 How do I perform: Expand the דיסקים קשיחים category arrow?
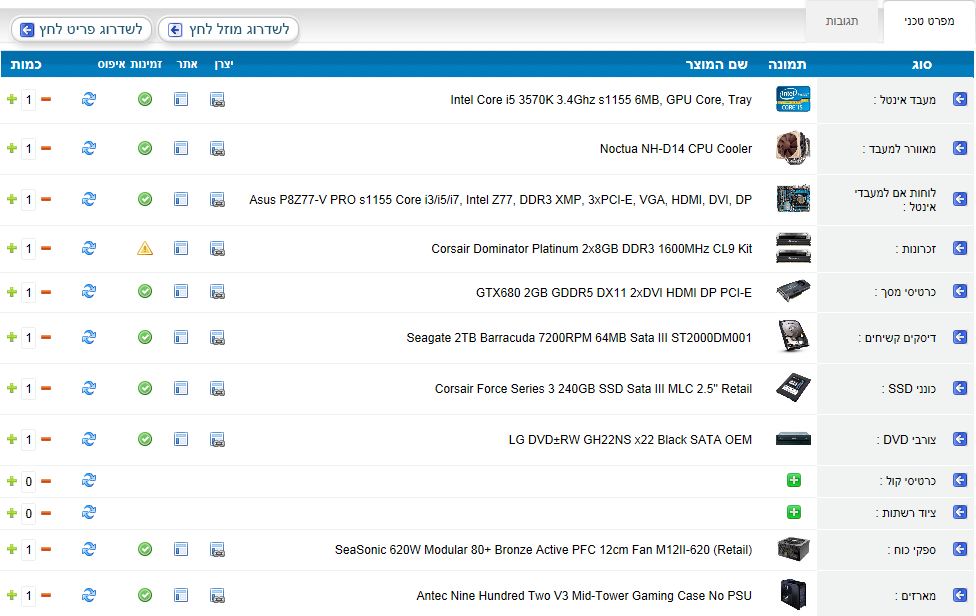coord(960,337)
